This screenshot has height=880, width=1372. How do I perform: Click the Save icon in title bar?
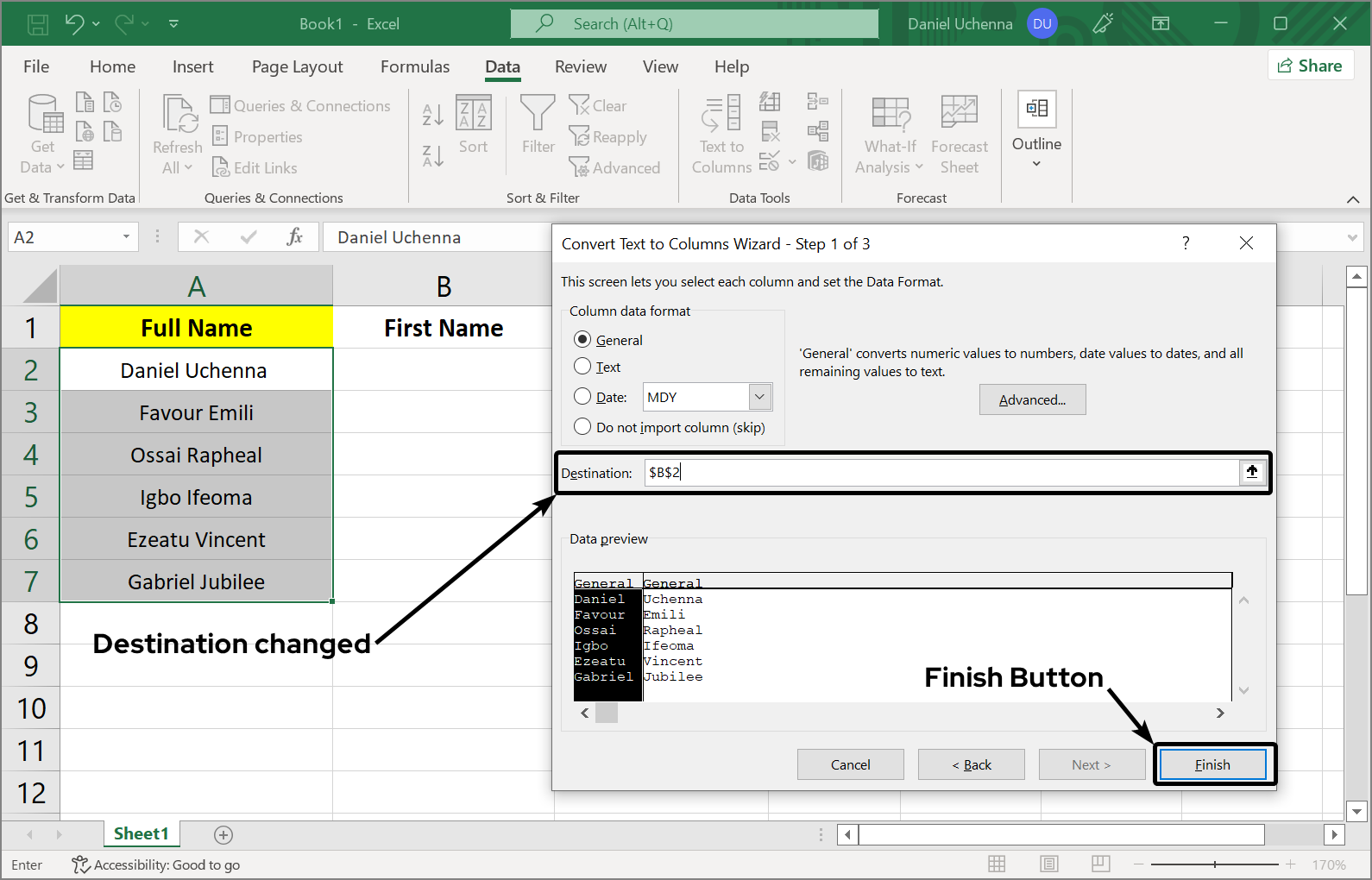38,24
